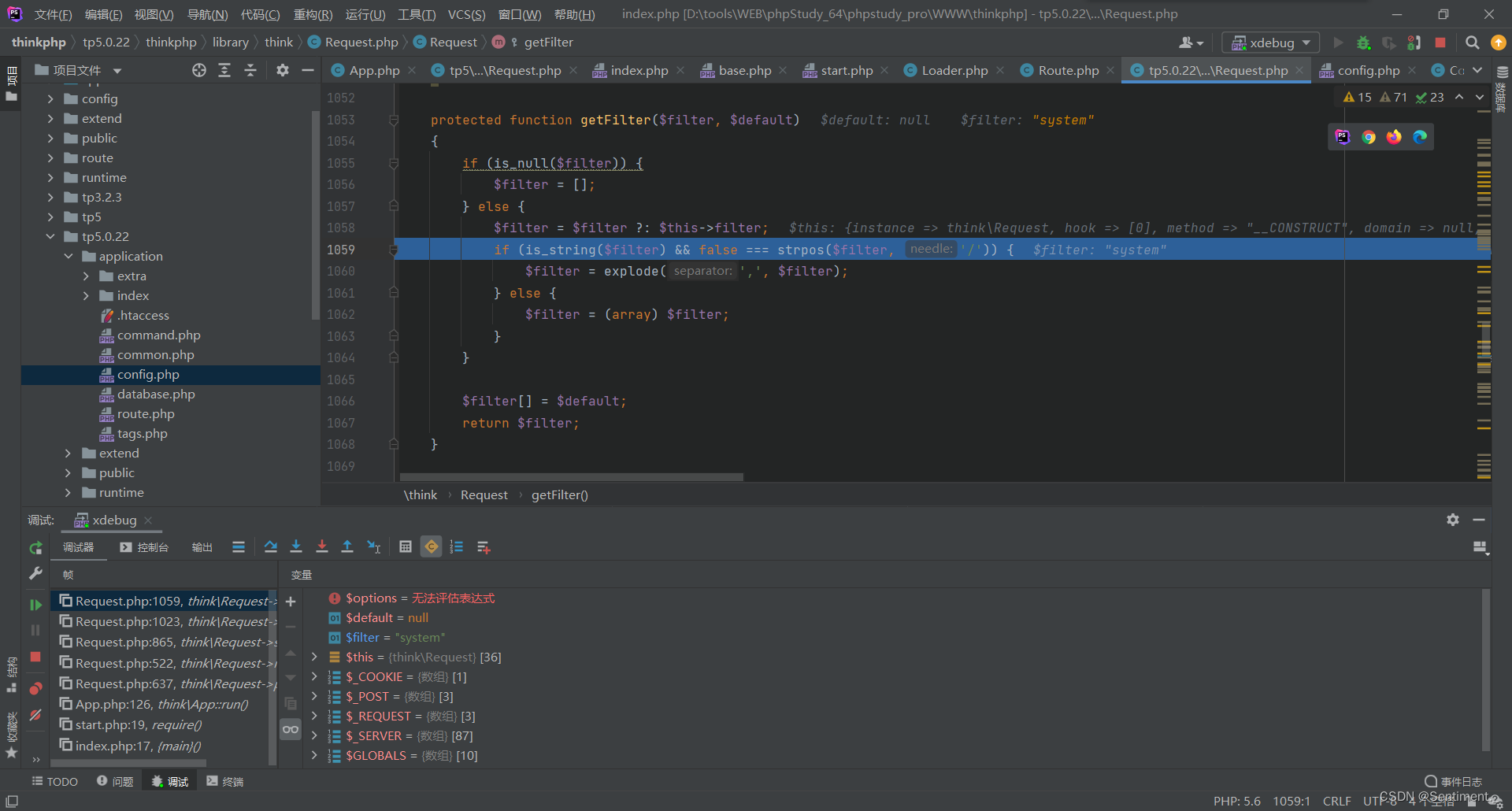The image size is (1512, 811).
Task: Open the 终端 terminal tool window
Action: coord(225,781)
